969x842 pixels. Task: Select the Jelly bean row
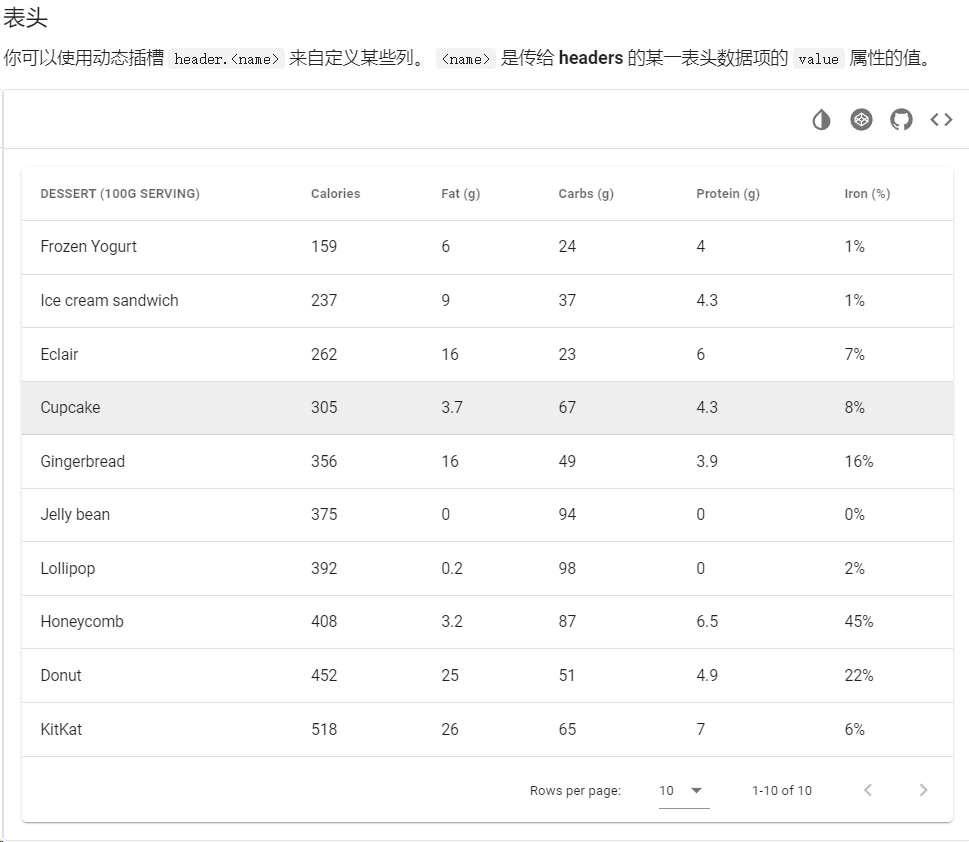click(x=75, y=515)
